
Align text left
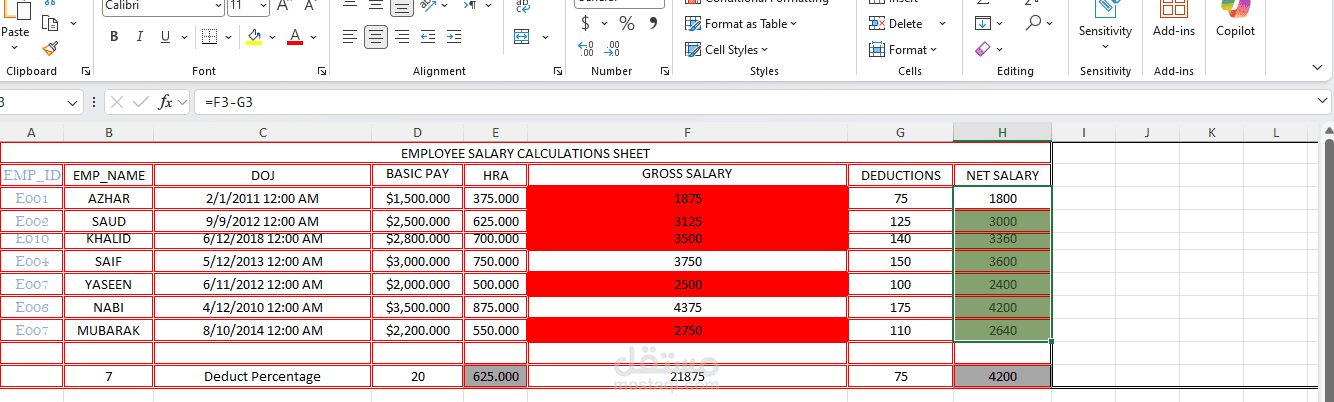point(350,37)
